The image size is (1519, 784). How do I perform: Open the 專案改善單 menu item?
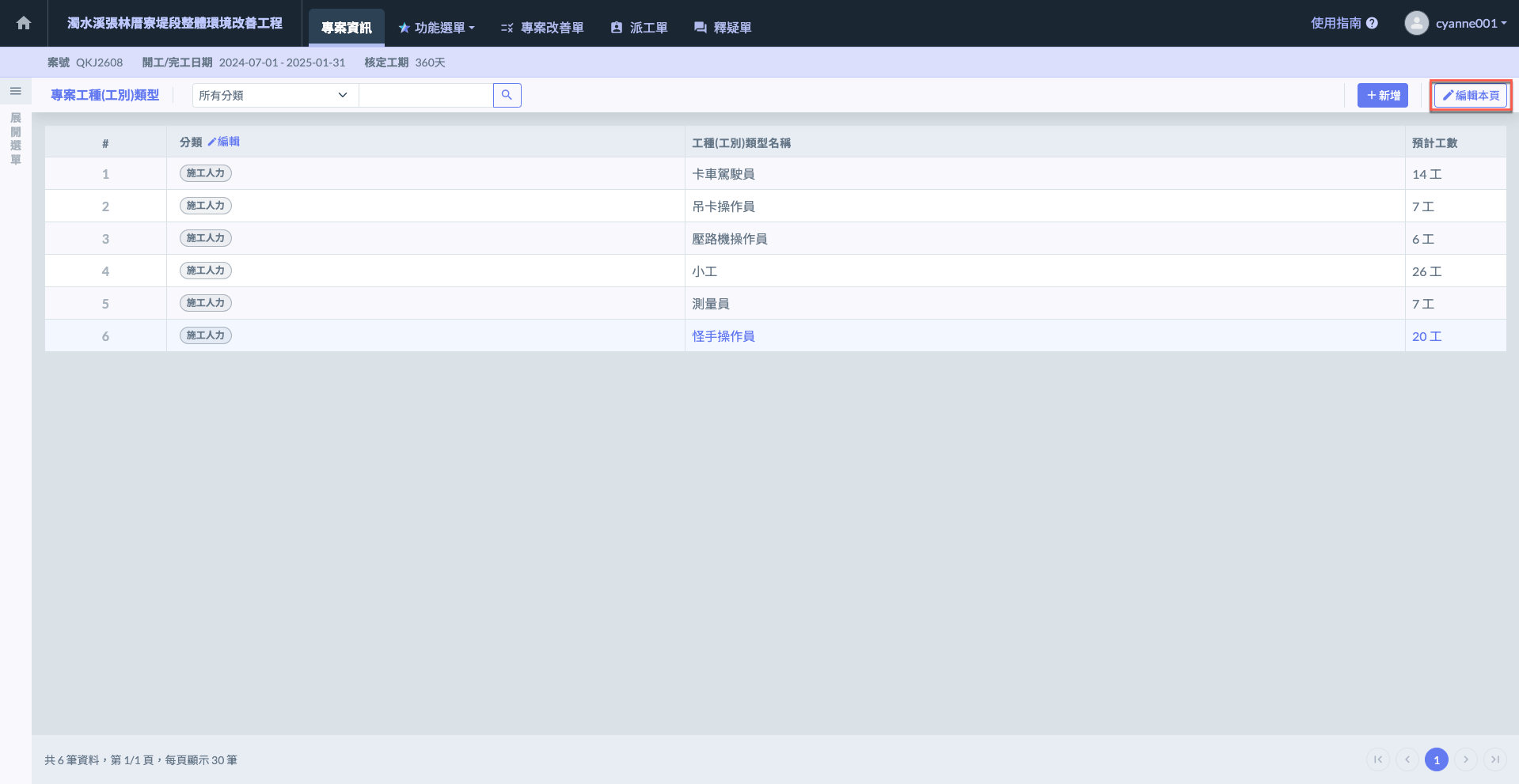542,28
